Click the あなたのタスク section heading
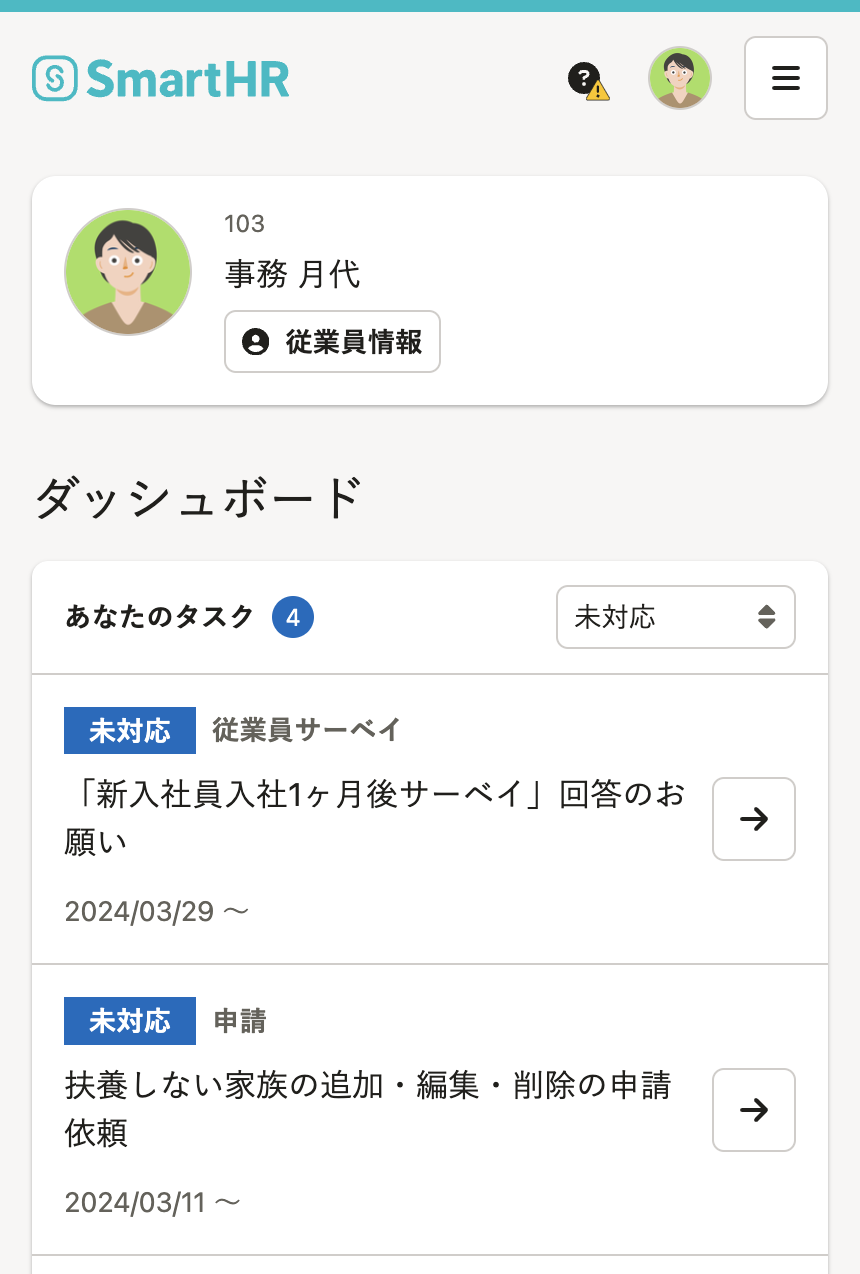The image size is (860, 1274). click(x=160, y=618)
